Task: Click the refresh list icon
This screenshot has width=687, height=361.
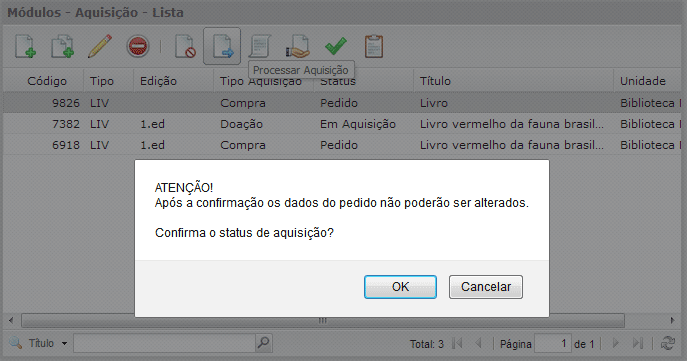Action: point(668,343)
